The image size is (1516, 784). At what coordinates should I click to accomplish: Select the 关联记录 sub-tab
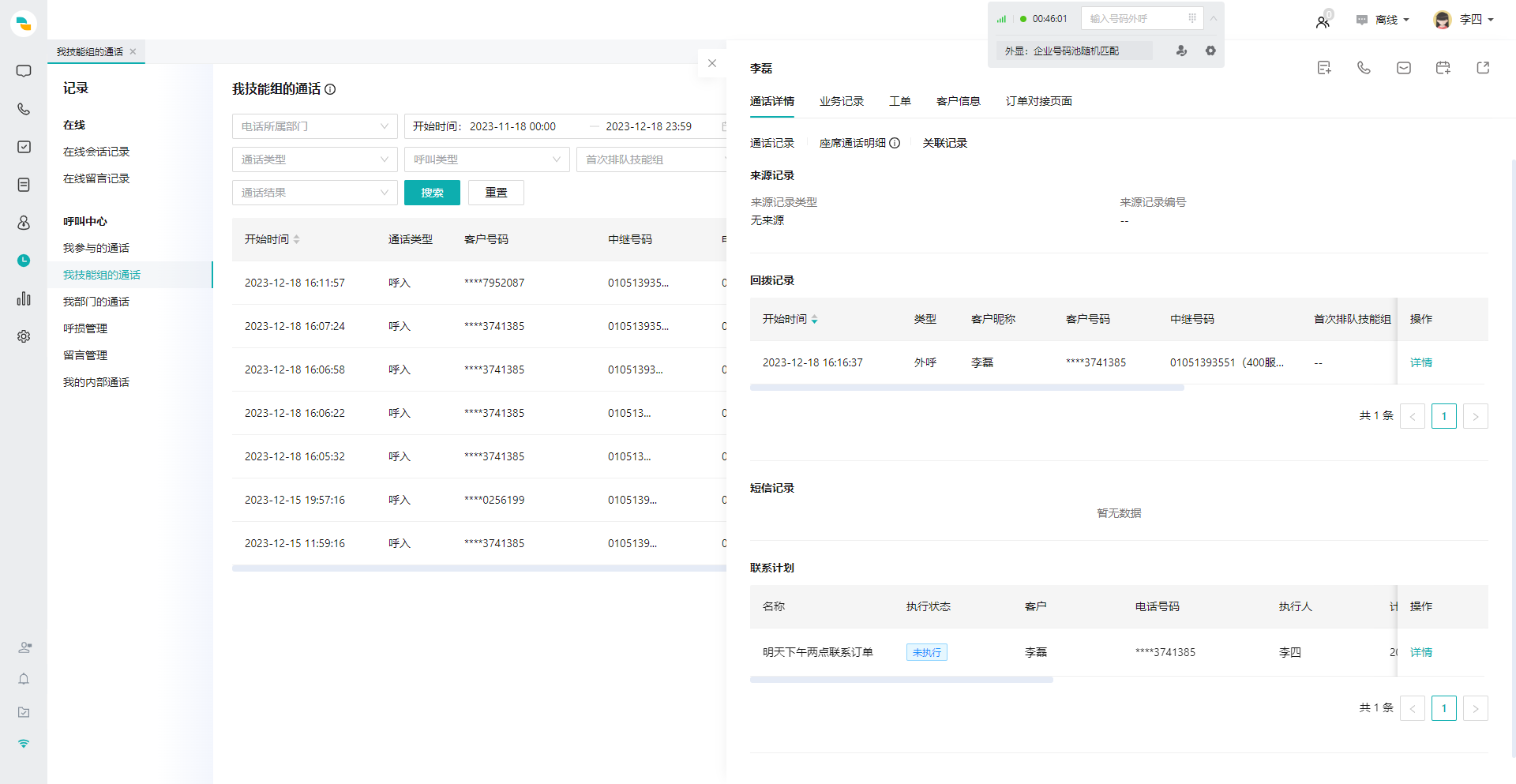pyautogui.click(x=945, y=143)
